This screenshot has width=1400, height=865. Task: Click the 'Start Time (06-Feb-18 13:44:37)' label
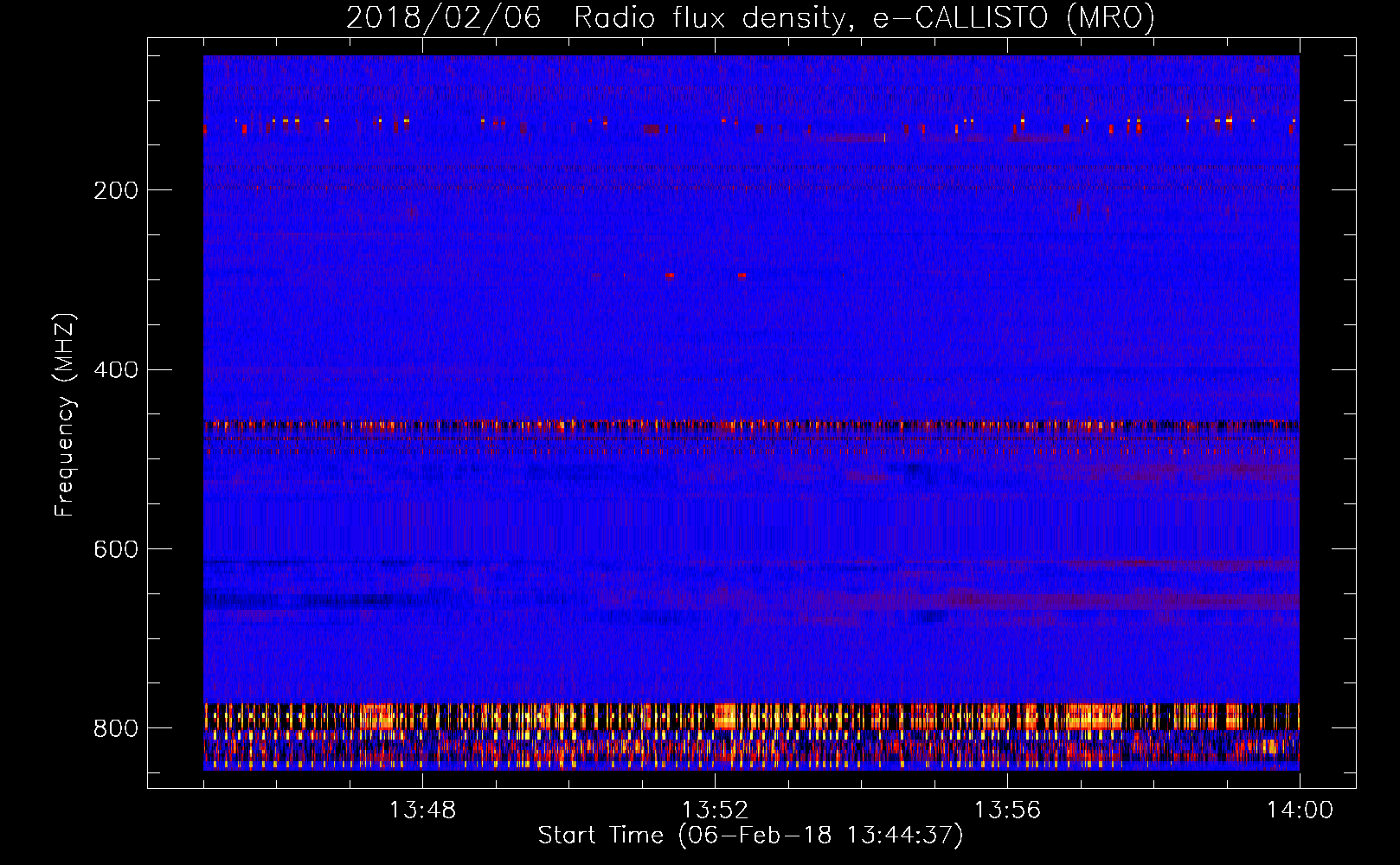click(750, 836)
